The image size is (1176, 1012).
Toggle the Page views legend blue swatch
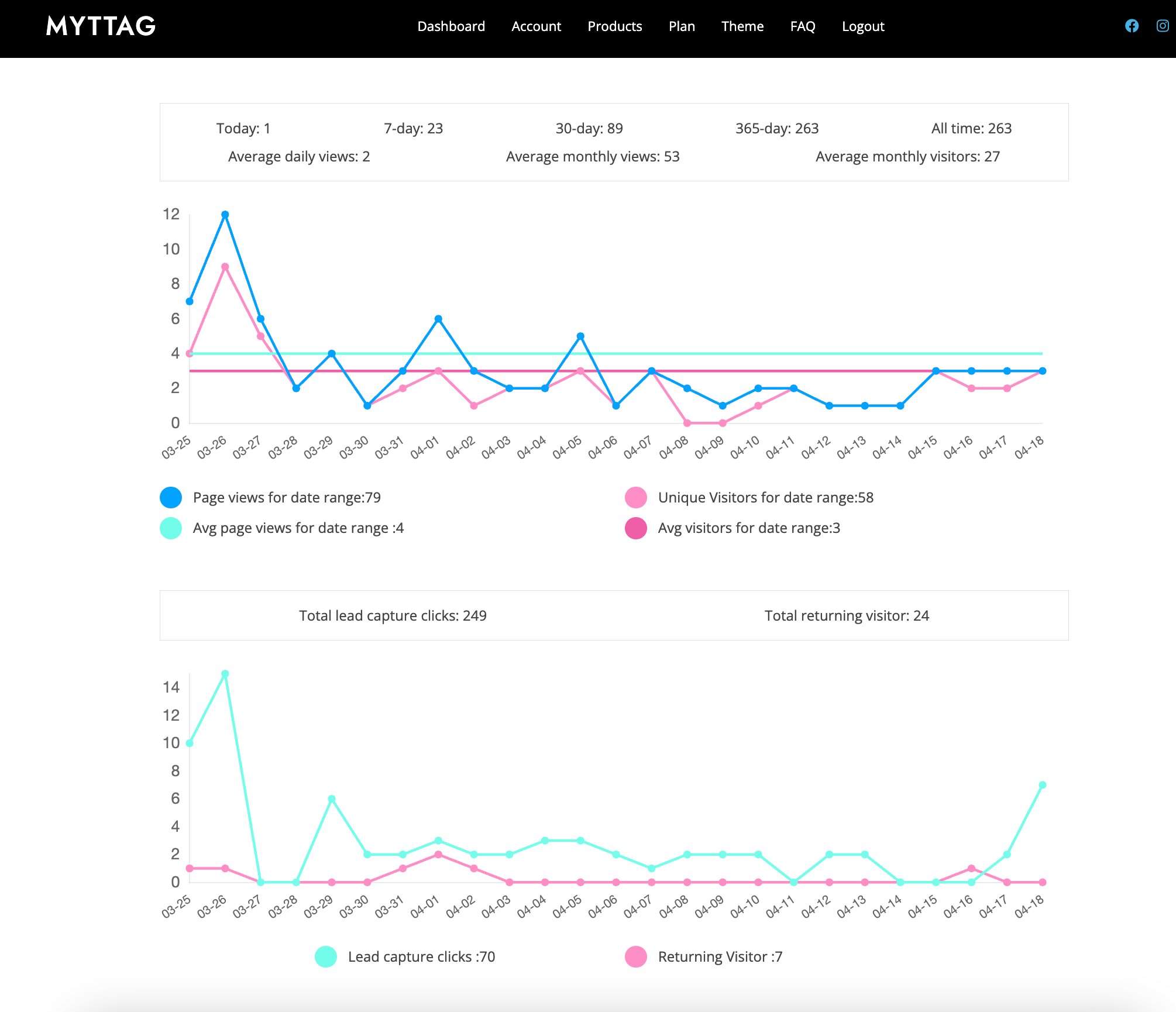tap(171, 498)
